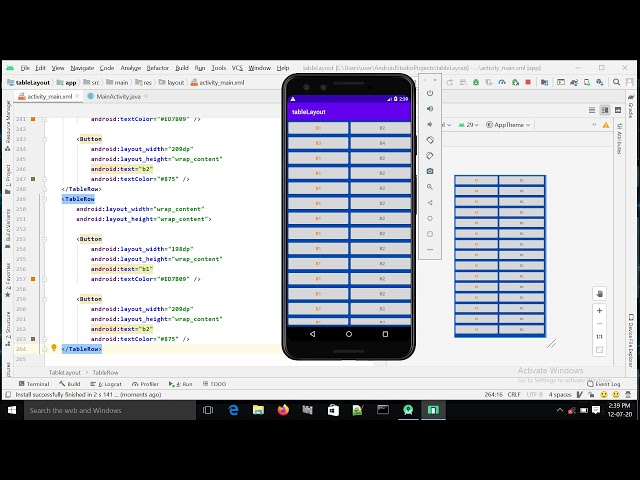This screenshot has width=640, height=480.
Task: Switch editor to Code view mode
Action: (x=592, y=110)
